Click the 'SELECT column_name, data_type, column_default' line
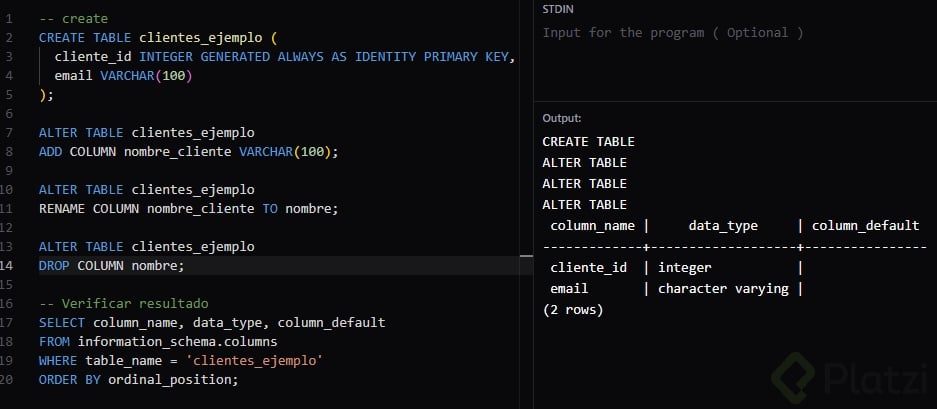Screen dimensions: 937x409 click(x=212, y=323)
